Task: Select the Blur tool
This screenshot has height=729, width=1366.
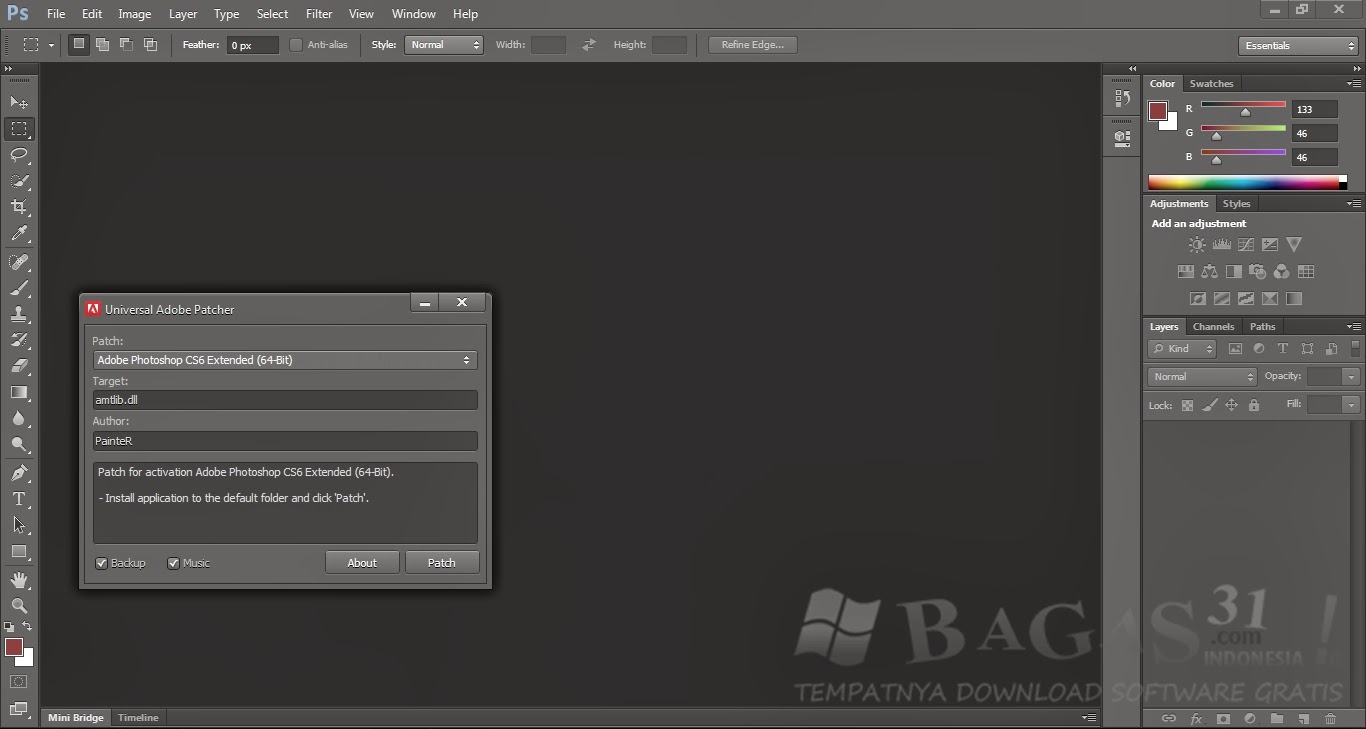Action: 19,419
